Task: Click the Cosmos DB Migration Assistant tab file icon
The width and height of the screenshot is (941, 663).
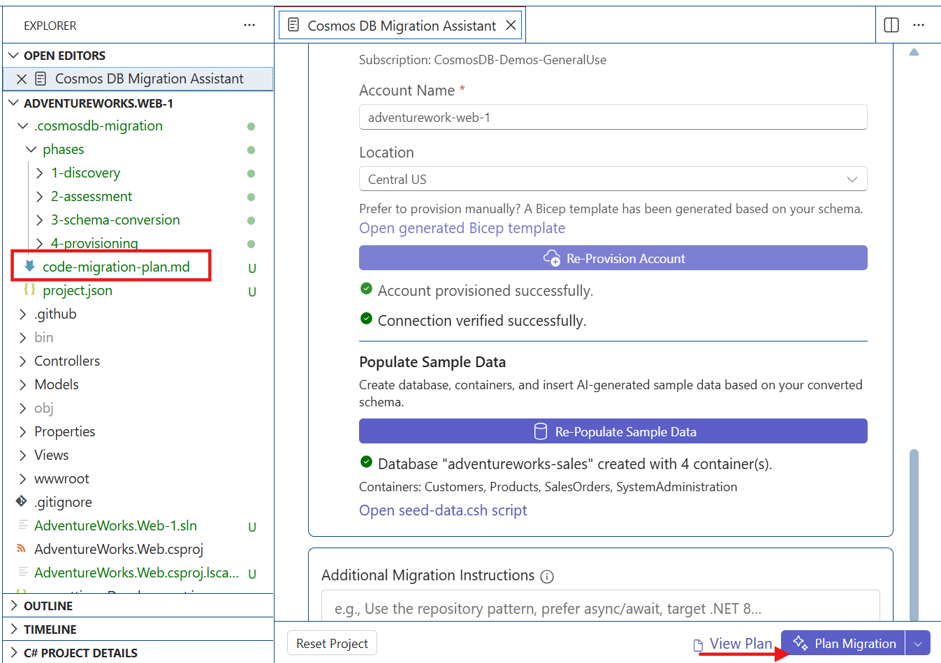Action: [x=293, y=25]
